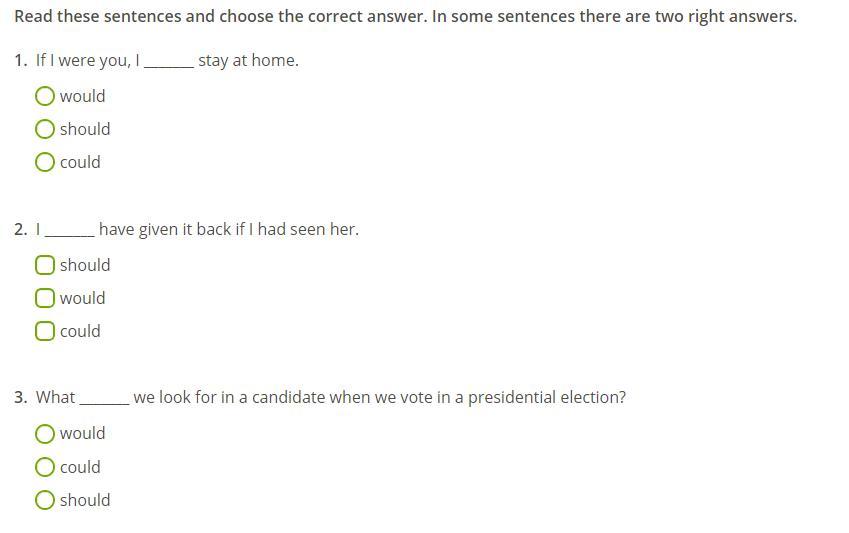The height and width of the screenshot is (533, 849).
Task: Click the 'stay at home.' sentence text
Action: pyautogui.click(x=248, y=60)
